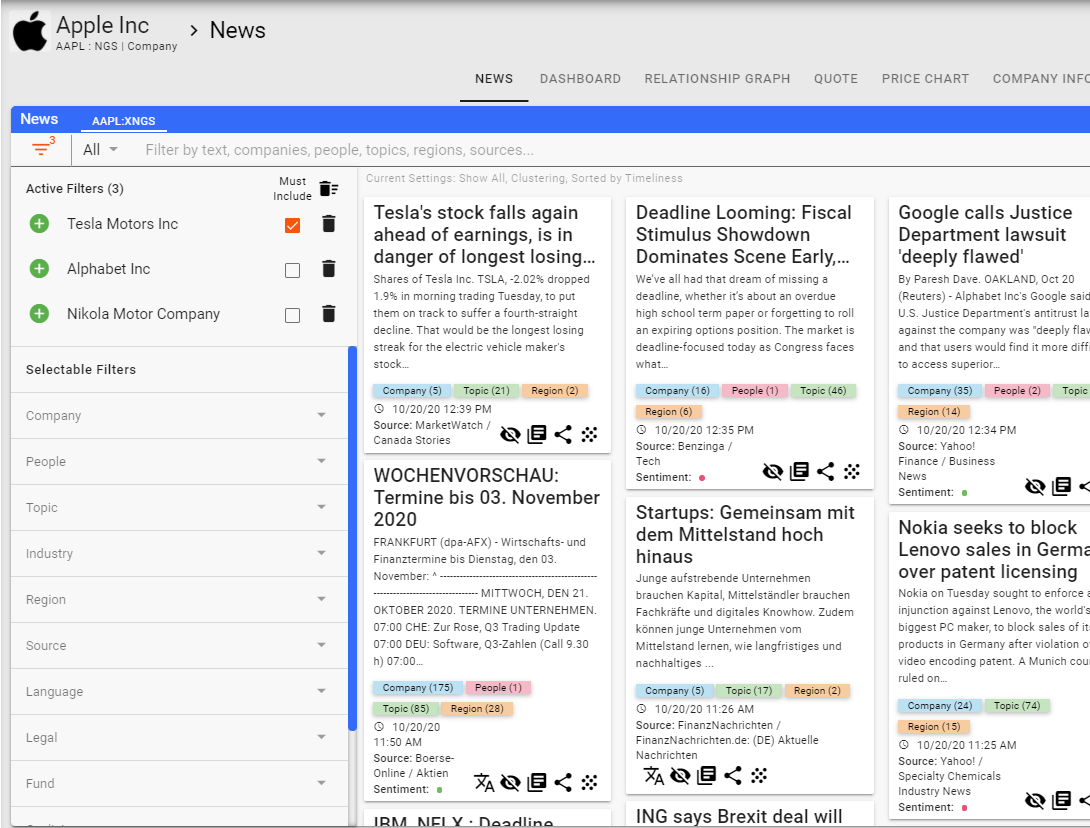Open the WOCHENVORSCHAU Termine headline
The height and width of the screenshot is (828, 1090).
tap(487, 498)
